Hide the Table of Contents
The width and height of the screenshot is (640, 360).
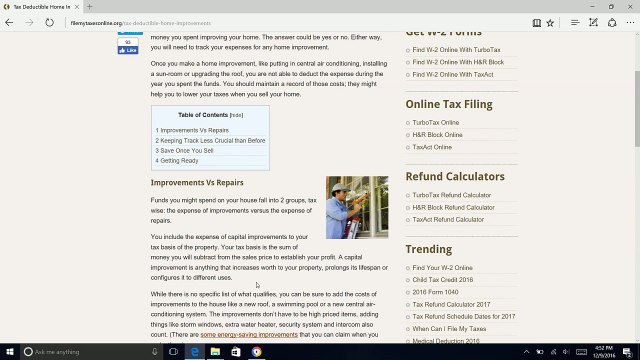pyautogui.click(x=236, y=115)
